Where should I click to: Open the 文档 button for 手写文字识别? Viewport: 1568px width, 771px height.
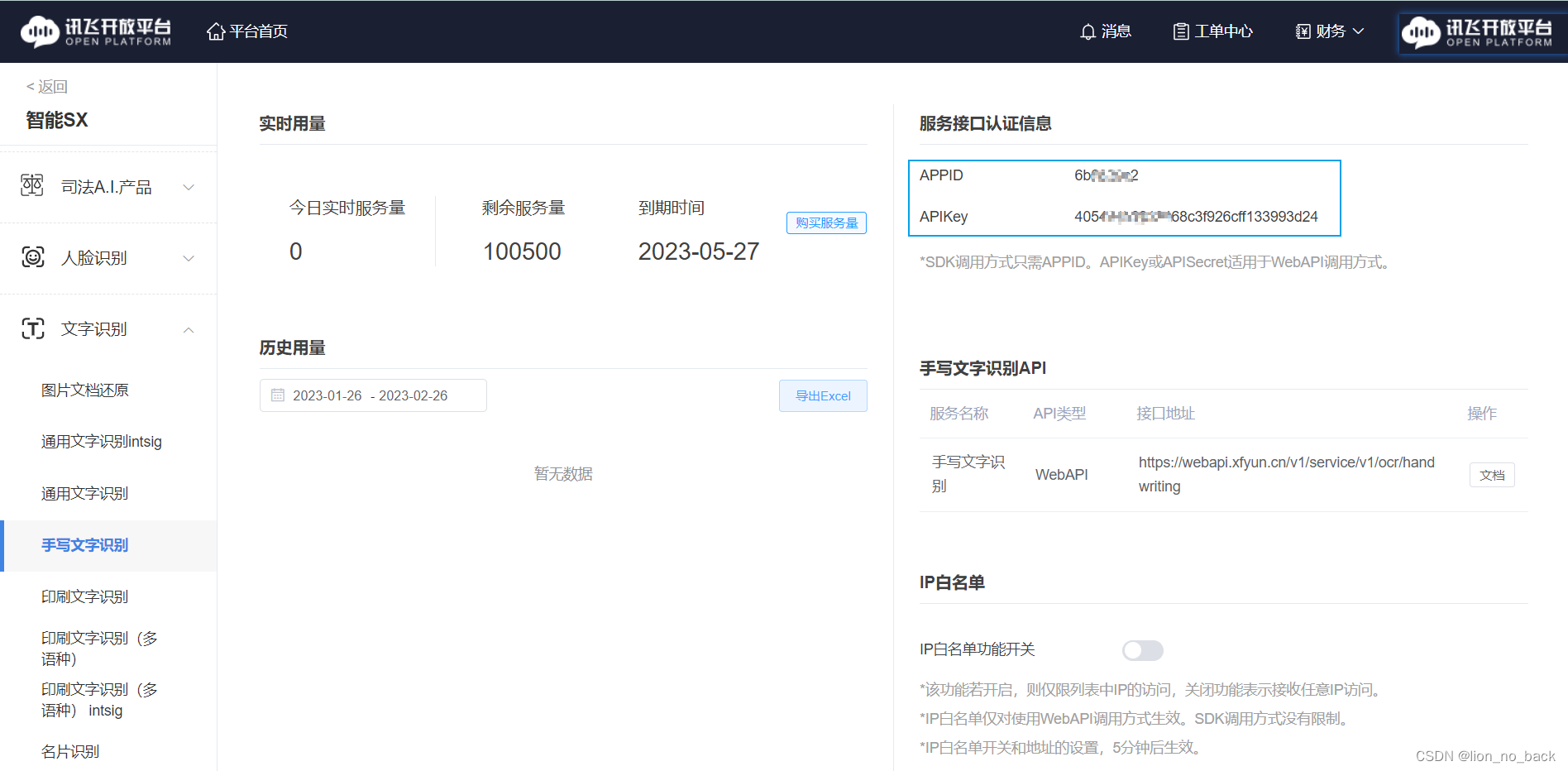(1492, 475)
